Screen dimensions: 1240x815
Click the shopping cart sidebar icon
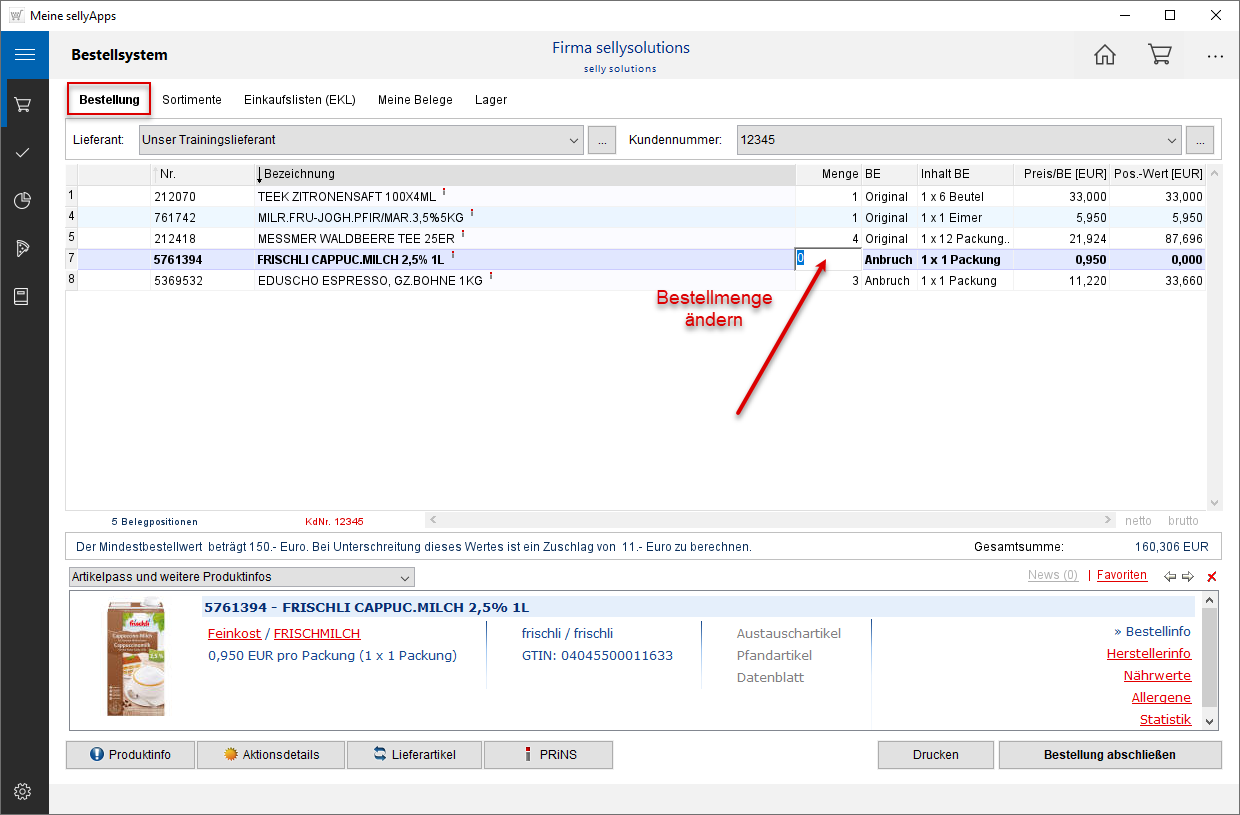click(23, 104)
